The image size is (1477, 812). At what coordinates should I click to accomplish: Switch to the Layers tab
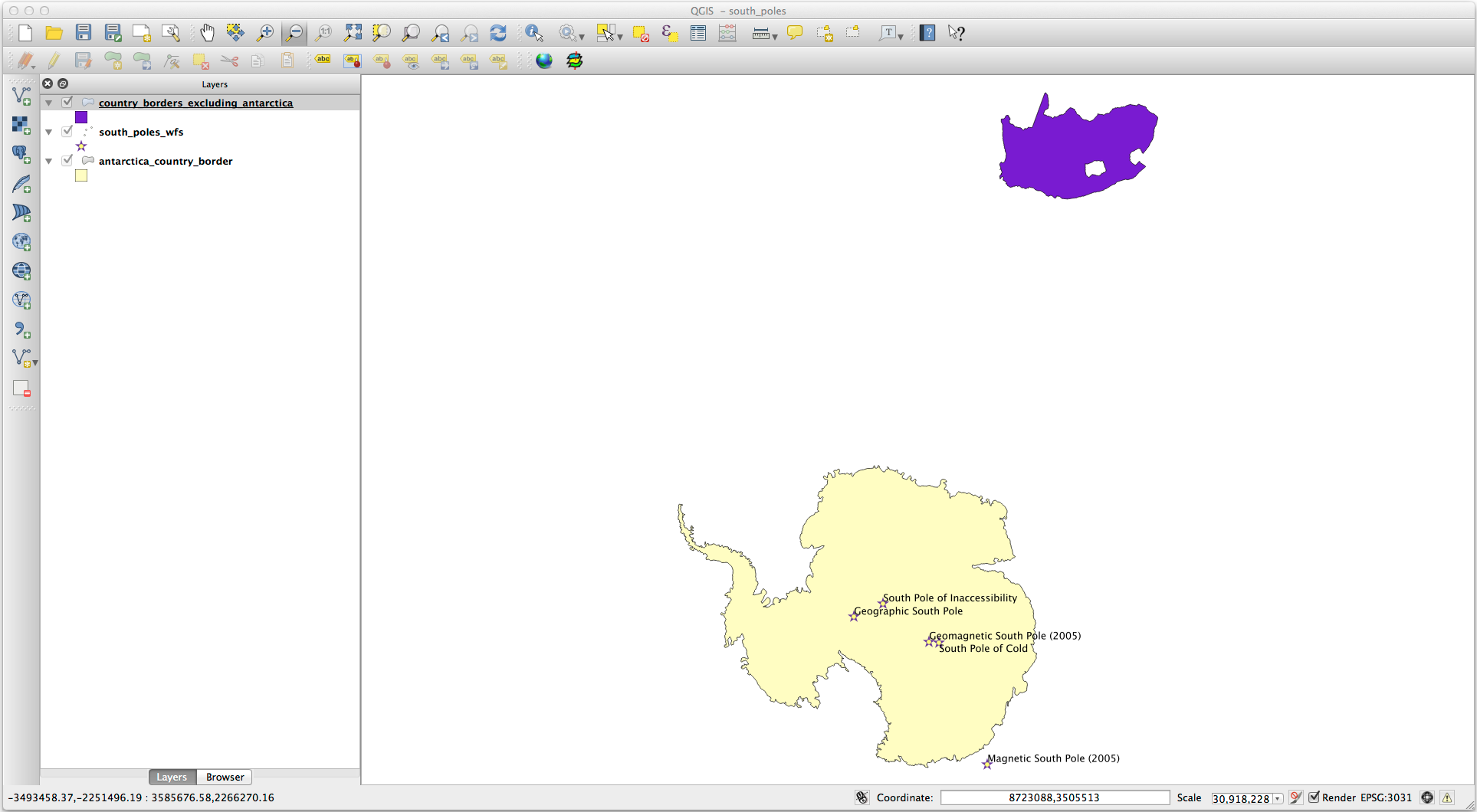click(172, 777)
